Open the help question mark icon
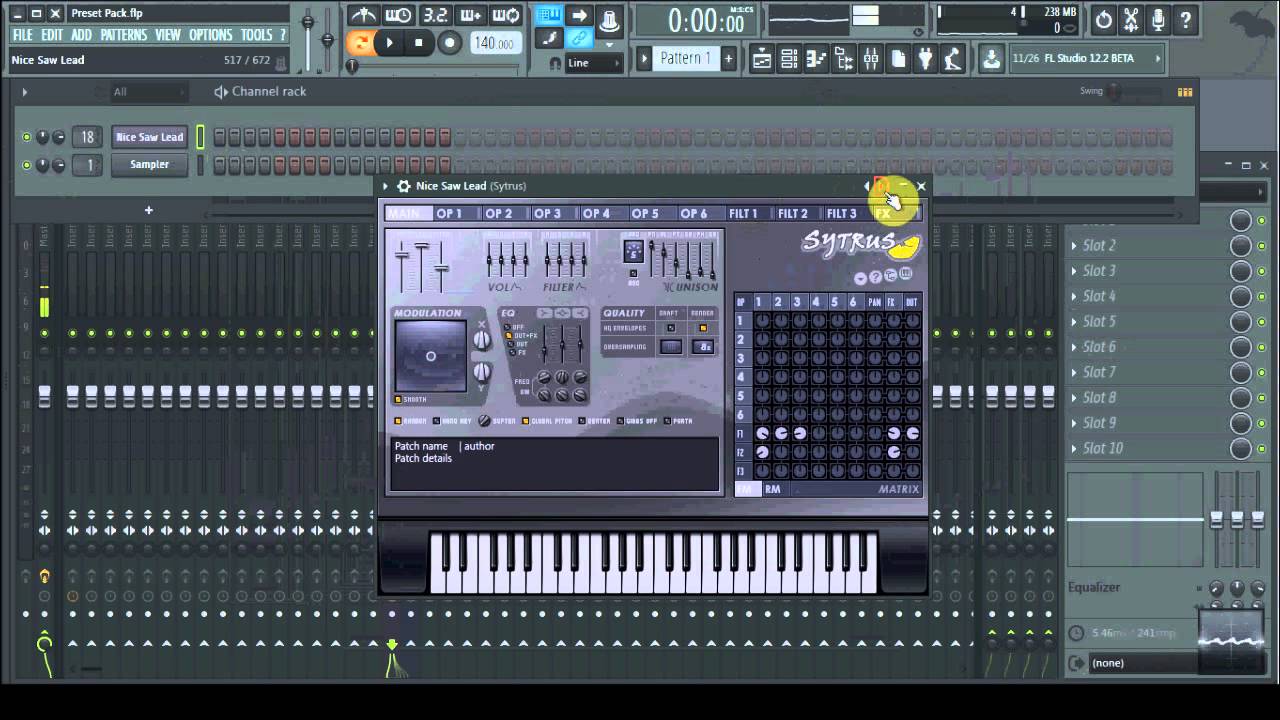This screenshot has width=1280, height=720. point(1185,20)
